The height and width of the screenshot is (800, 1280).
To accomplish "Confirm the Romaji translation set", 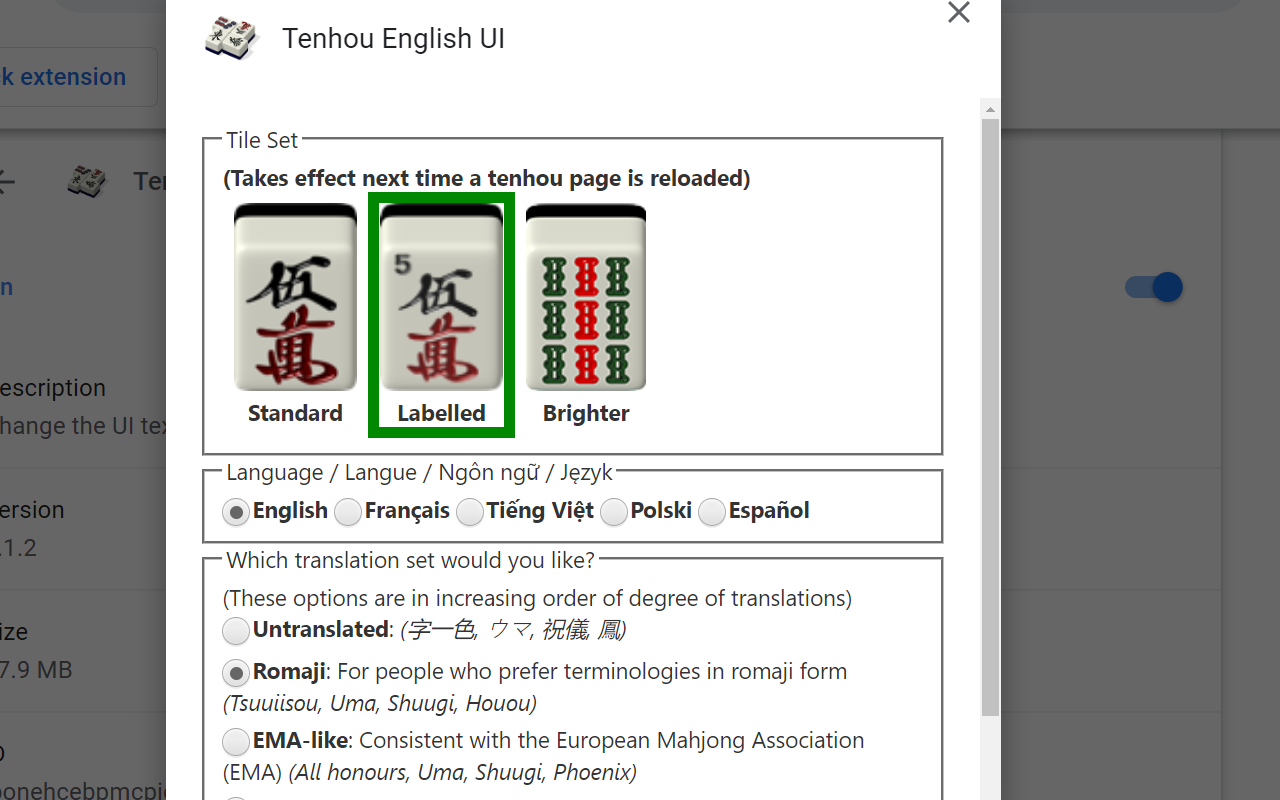I will [x=236, y=673].
